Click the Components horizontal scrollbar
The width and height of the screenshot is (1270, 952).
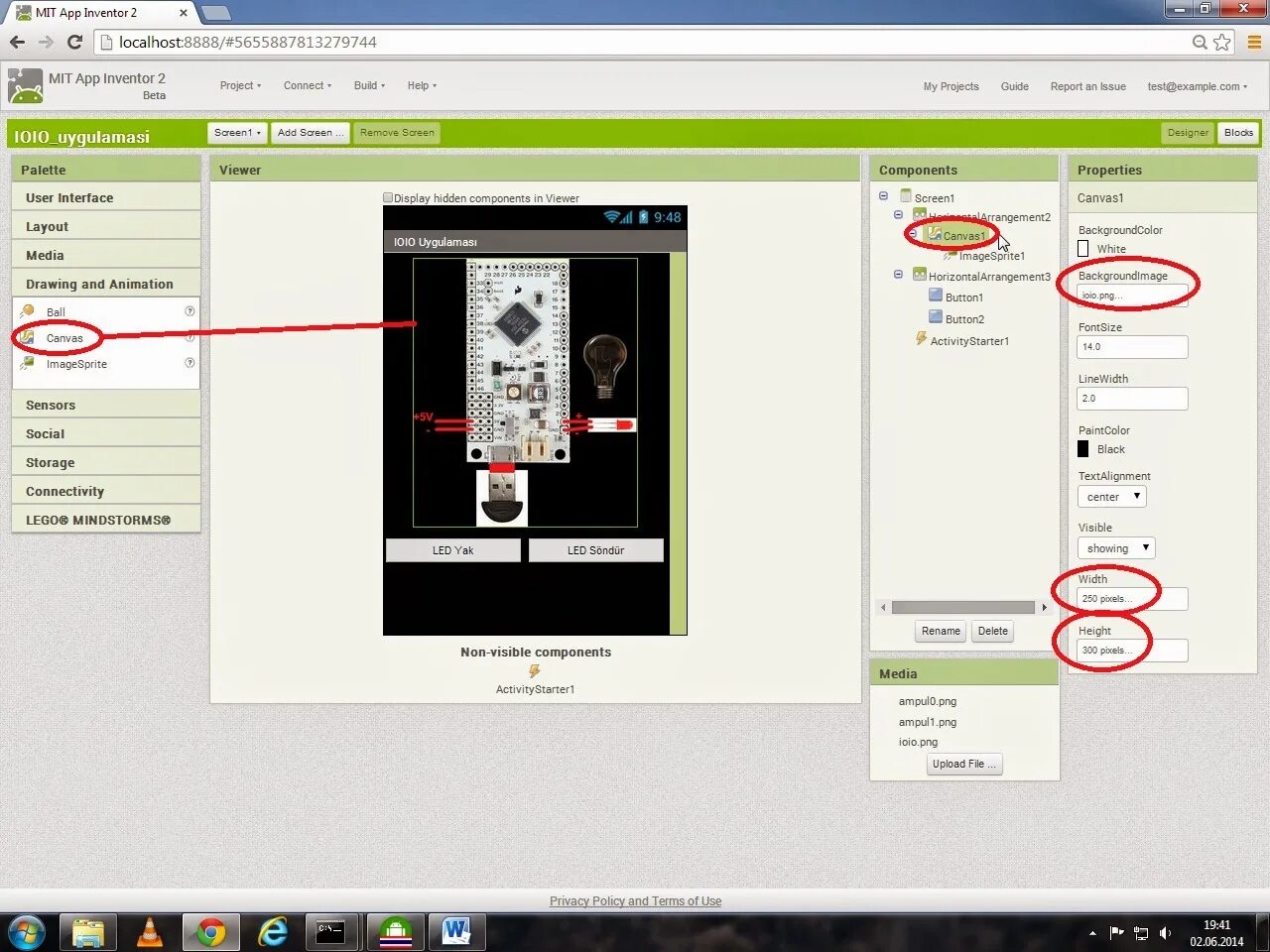(x=962, y=607)
